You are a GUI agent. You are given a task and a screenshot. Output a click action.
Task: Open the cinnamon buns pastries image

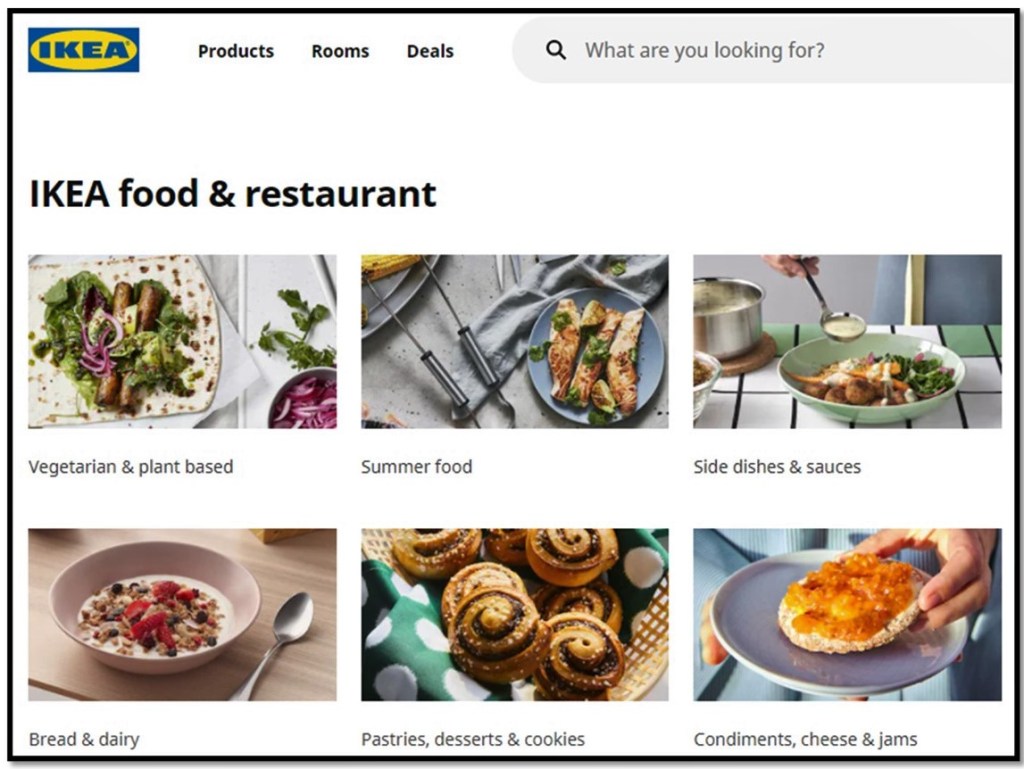(x=514, y=614)
